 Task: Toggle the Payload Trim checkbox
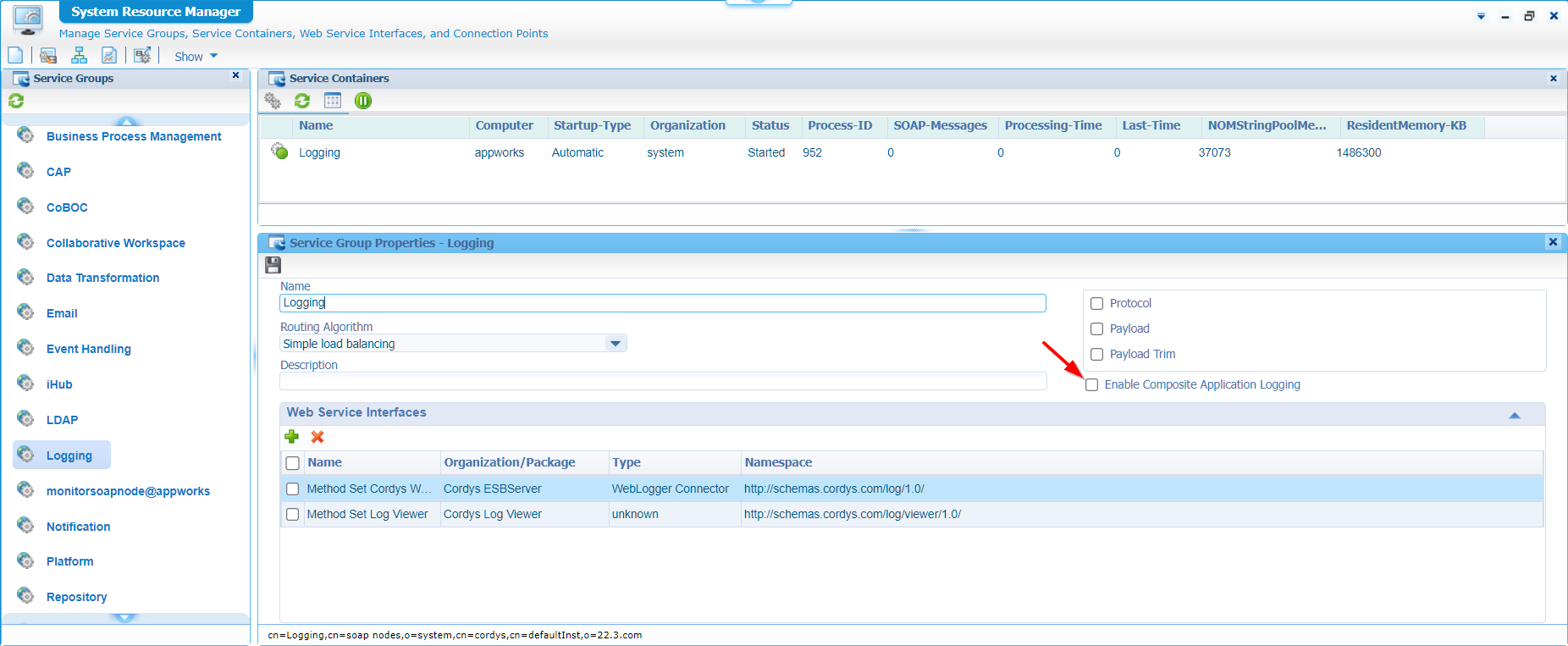tap(1097, 355)
